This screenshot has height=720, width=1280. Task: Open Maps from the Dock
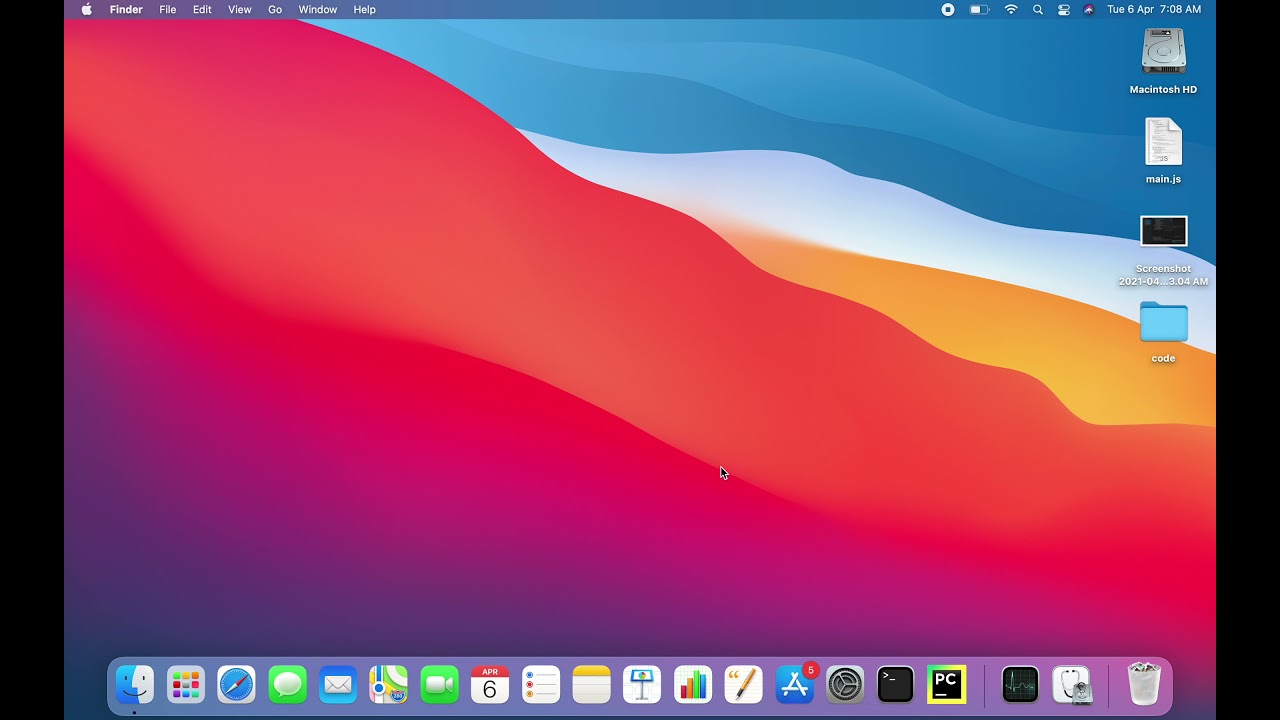click(x=389, y=685)
